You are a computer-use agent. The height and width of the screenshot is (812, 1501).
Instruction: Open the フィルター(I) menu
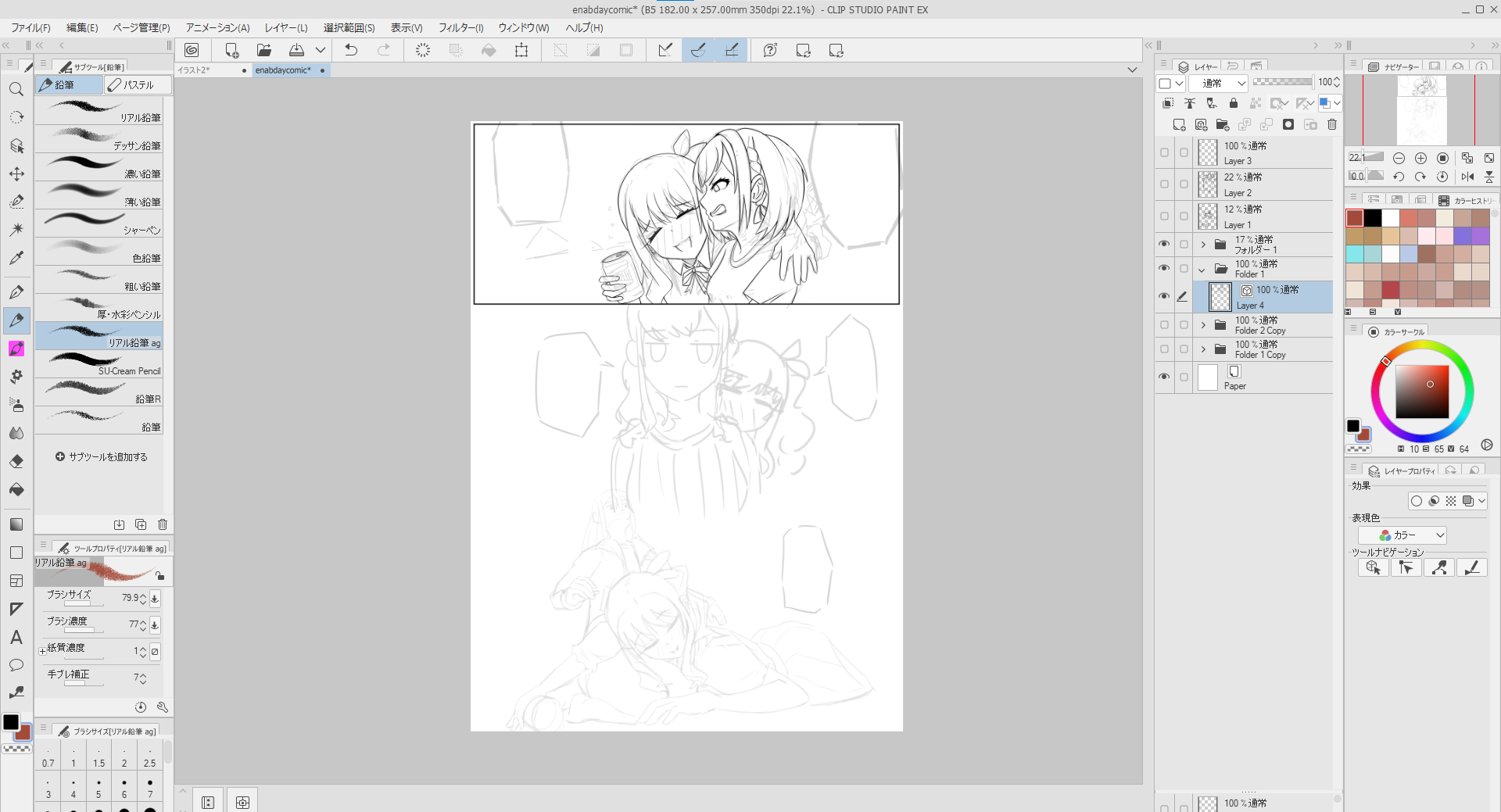(460, 27)
